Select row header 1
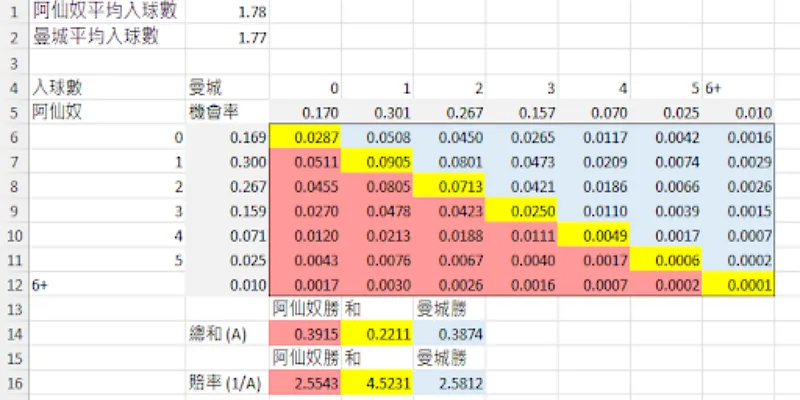The image size is (800, 400). point(13,13)
